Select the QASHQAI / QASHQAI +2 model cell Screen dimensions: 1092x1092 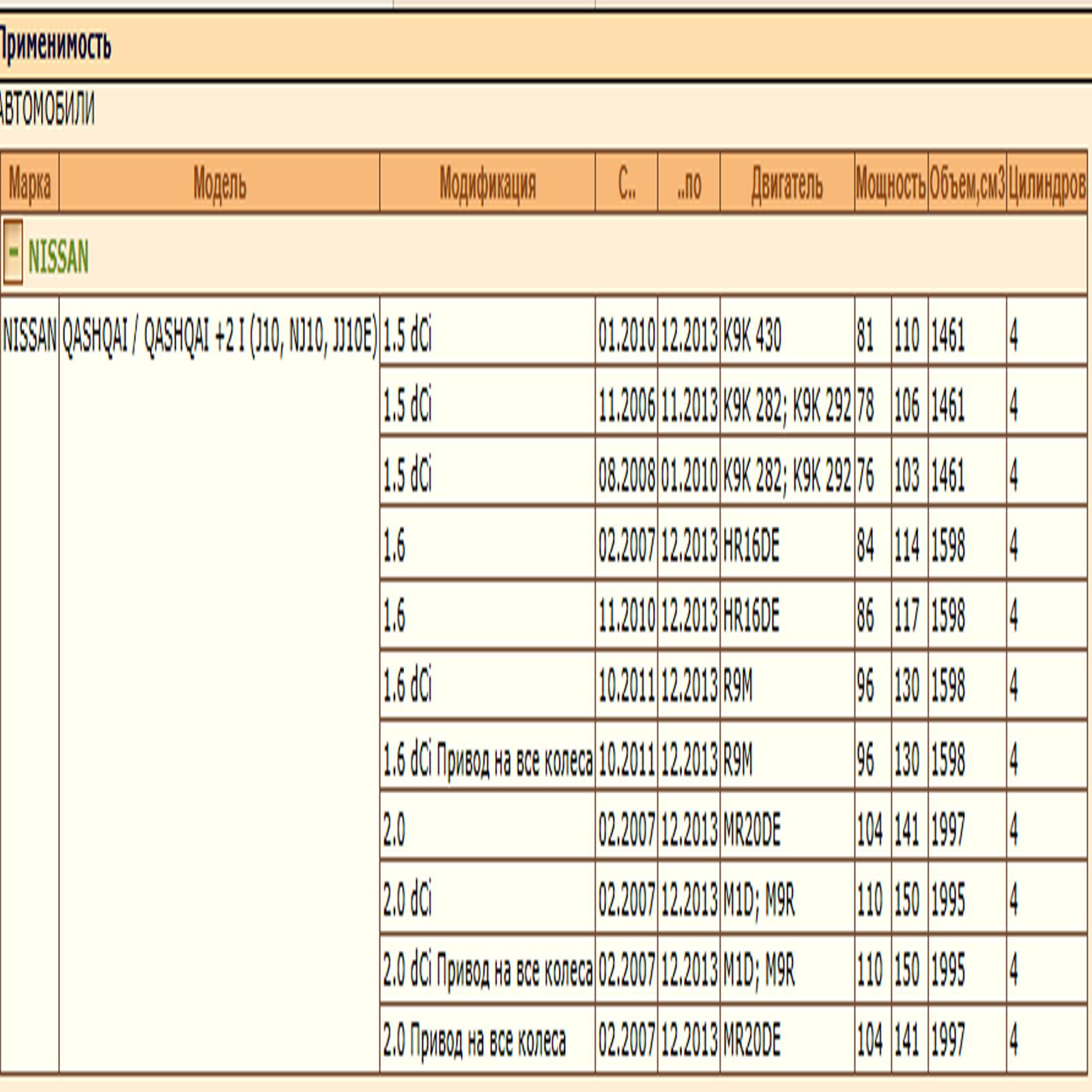pos(219,336)
